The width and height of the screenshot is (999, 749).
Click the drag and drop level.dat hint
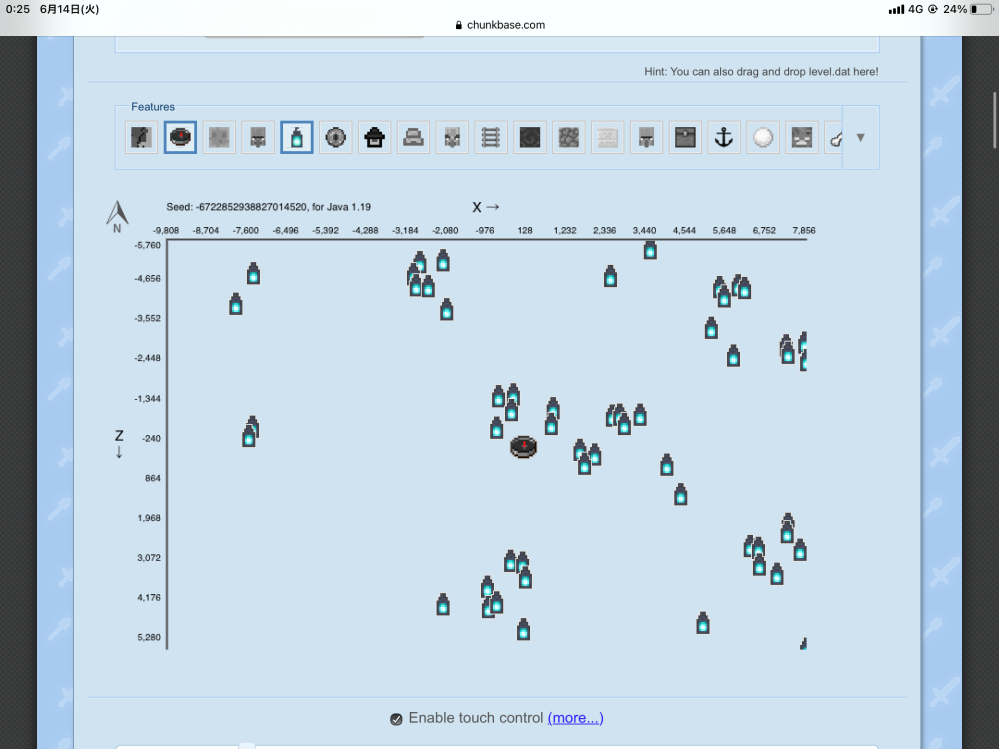(761, 71)
